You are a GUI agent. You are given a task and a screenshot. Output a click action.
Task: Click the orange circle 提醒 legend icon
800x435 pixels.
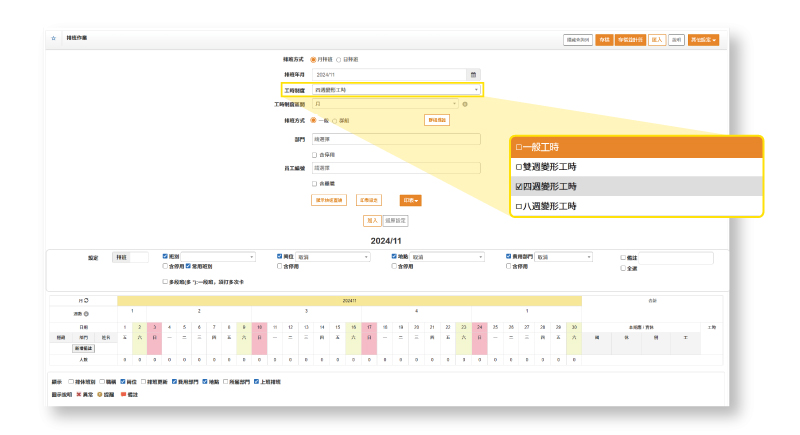[x=100, y=394]
